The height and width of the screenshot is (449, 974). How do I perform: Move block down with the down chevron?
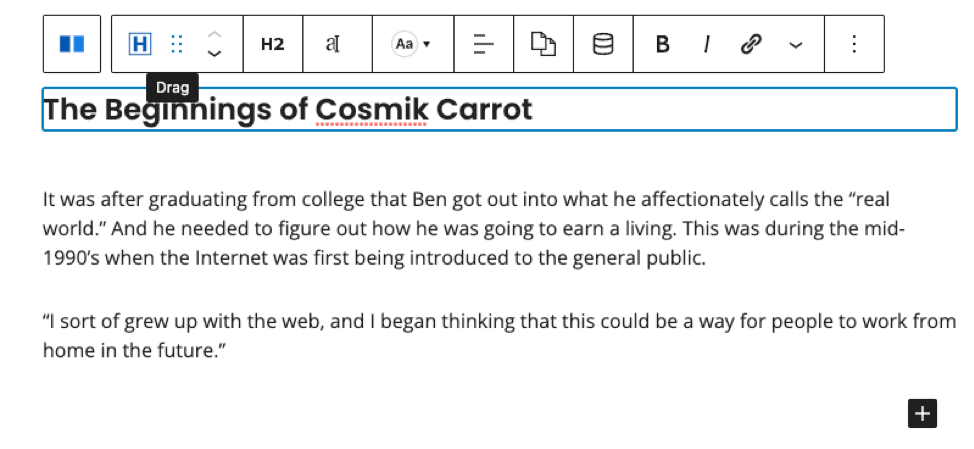[x=214, y=54]
